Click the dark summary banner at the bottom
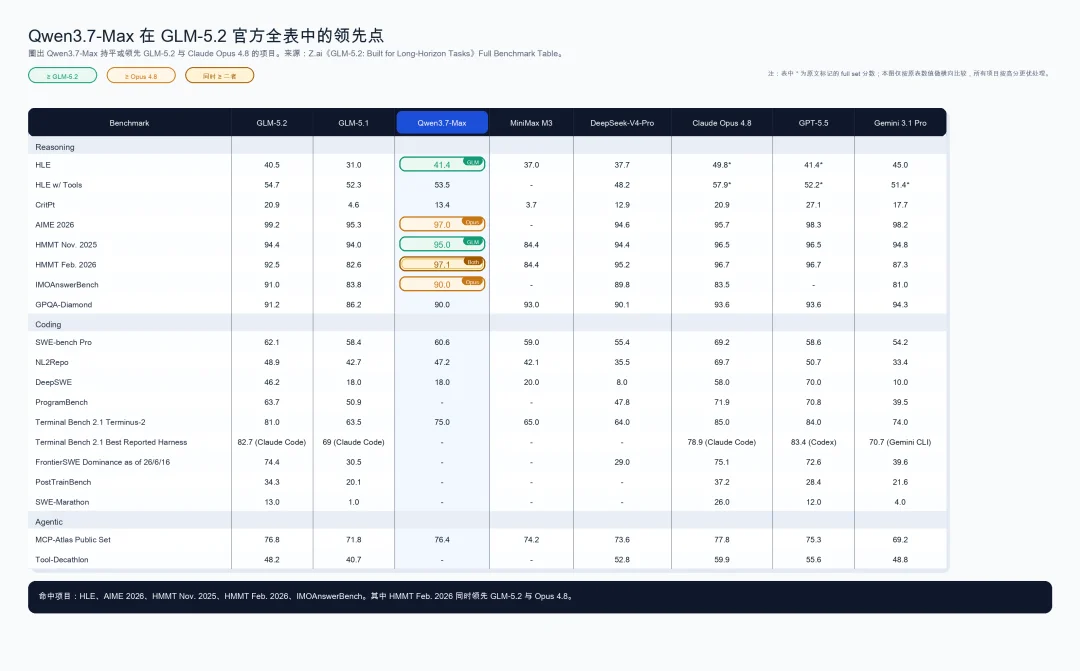 click(x=540, y=597)
